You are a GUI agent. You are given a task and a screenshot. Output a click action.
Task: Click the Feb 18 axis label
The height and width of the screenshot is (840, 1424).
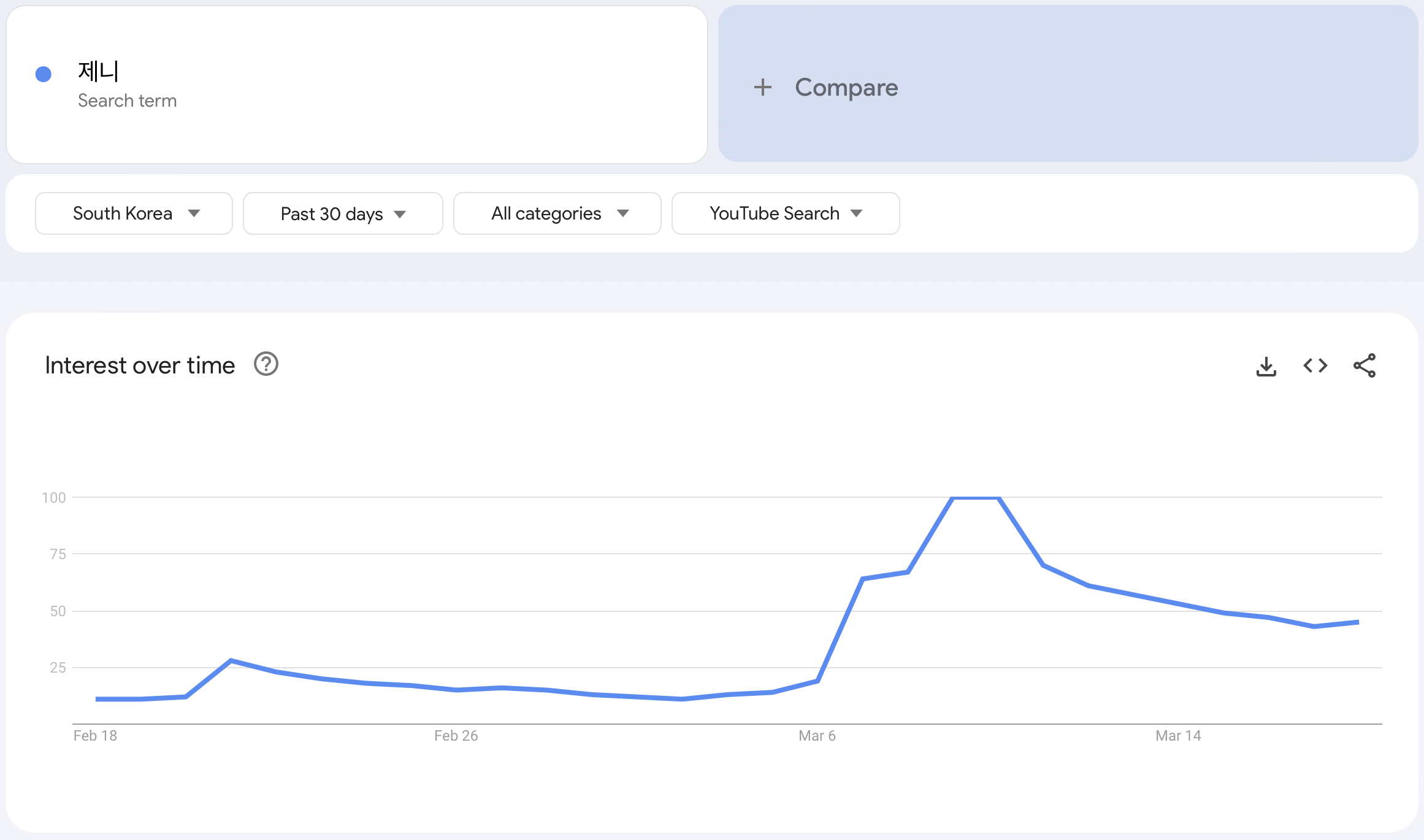pyautogui.click(x=95, y=736)
